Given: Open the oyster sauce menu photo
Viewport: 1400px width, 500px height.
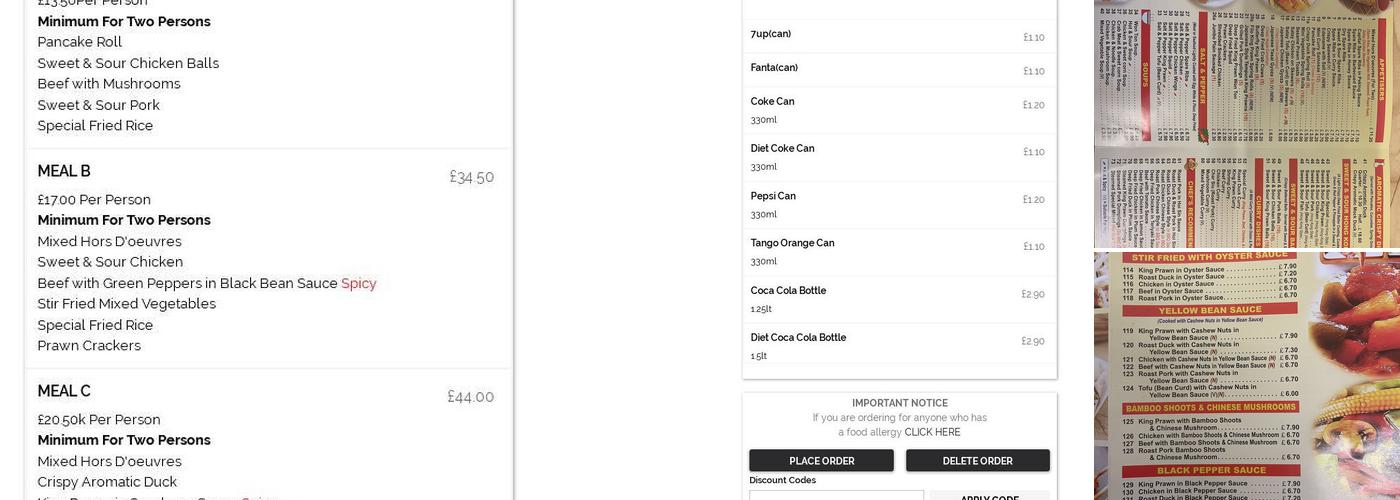Looking at the screenshot, I should click(x=1246, y=376).
